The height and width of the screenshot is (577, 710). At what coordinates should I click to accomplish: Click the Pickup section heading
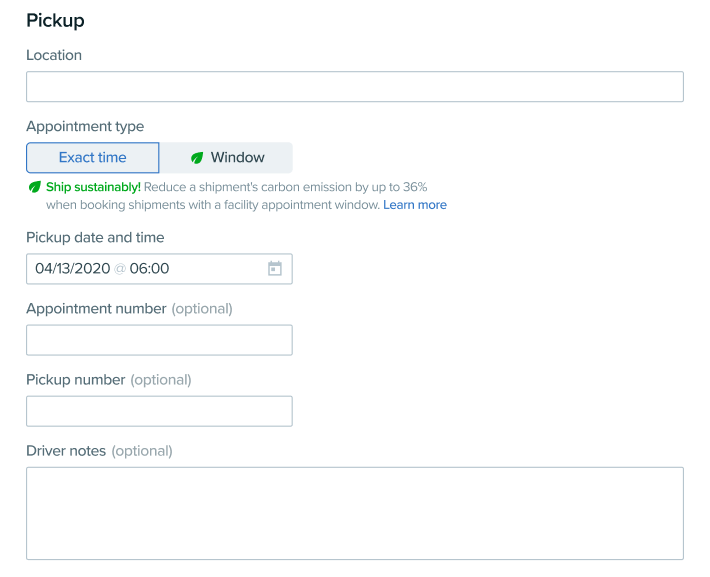click(55, 21)
